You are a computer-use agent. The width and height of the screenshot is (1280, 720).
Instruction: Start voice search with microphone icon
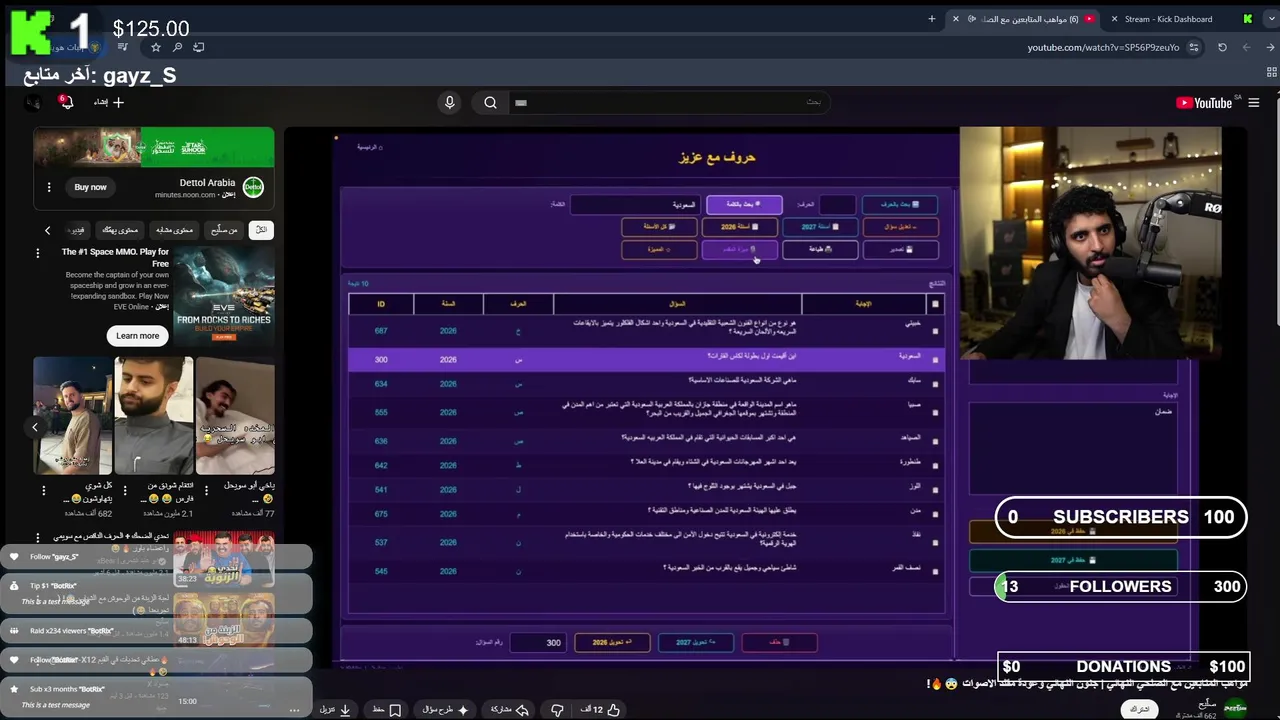(x=449, y=102)
